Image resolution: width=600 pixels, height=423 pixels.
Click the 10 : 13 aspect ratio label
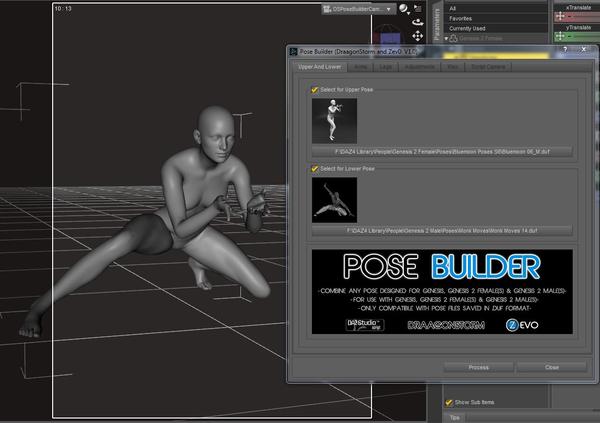click(63, 8)
